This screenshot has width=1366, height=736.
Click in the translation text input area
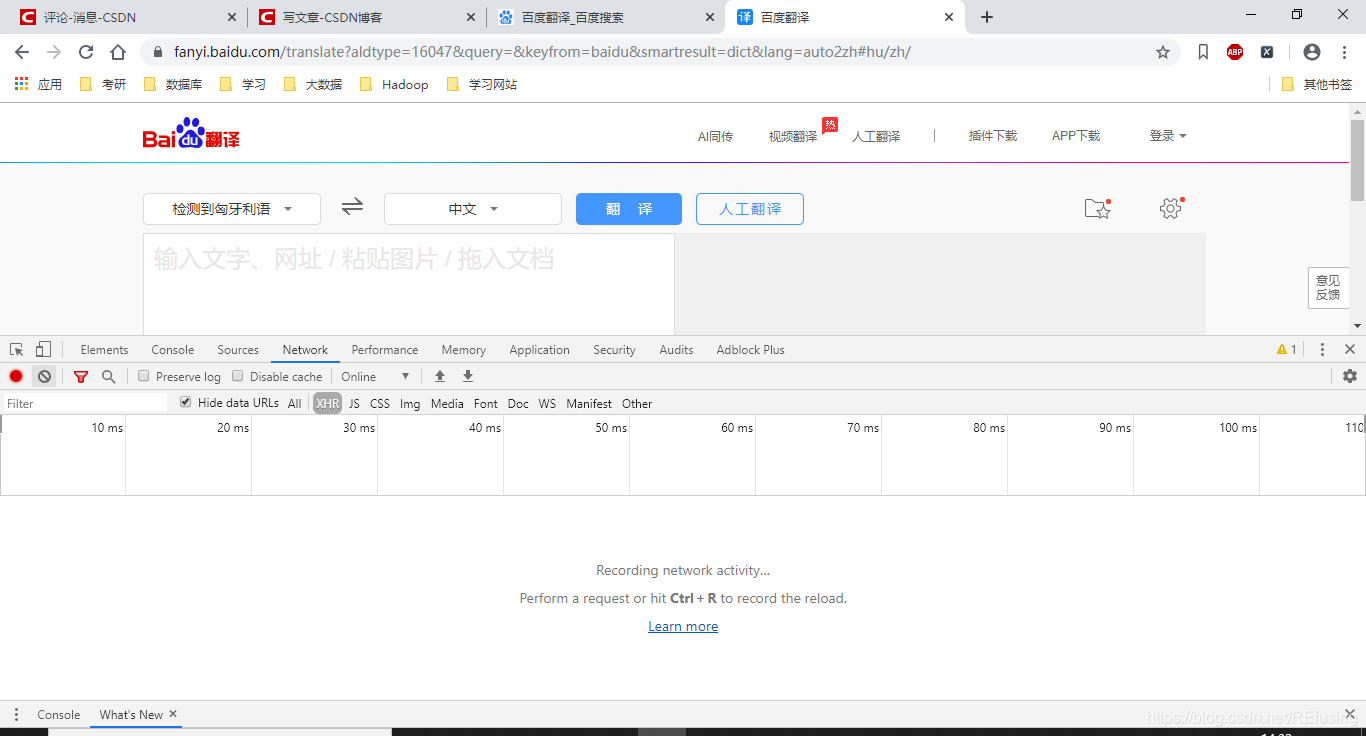[409, 284]
